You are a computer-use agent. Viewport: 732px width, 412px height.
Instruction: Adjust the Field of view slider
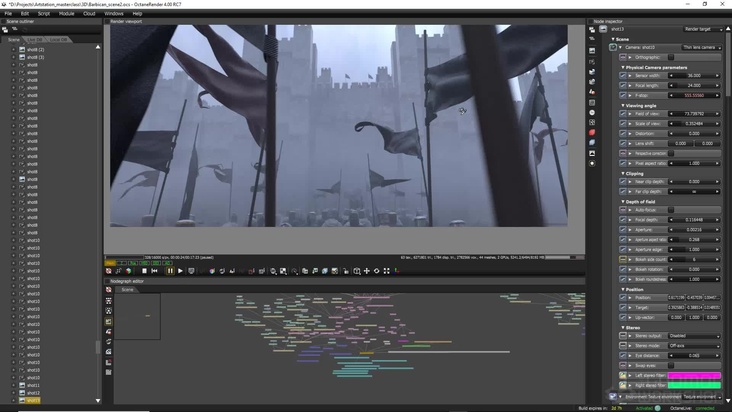tap(694, 114)
